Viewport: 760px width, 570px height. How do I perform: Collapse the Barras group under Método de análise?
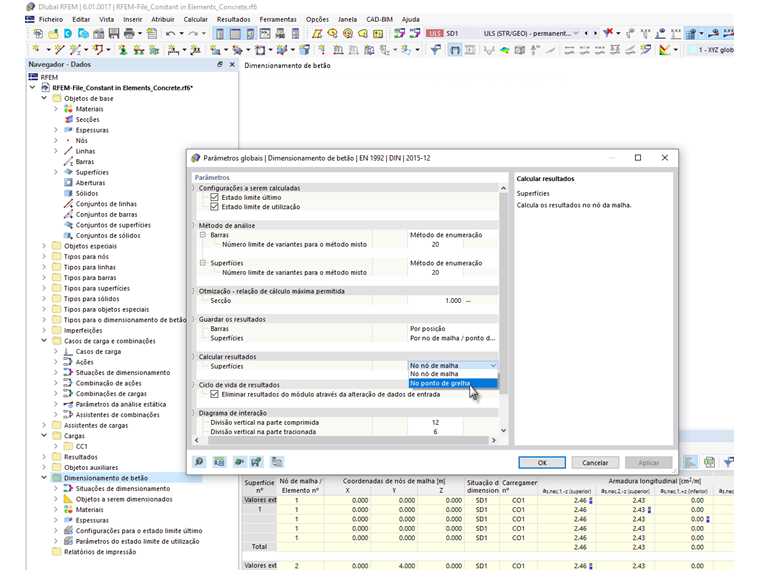pyautogui.click(x=203, y=235)
